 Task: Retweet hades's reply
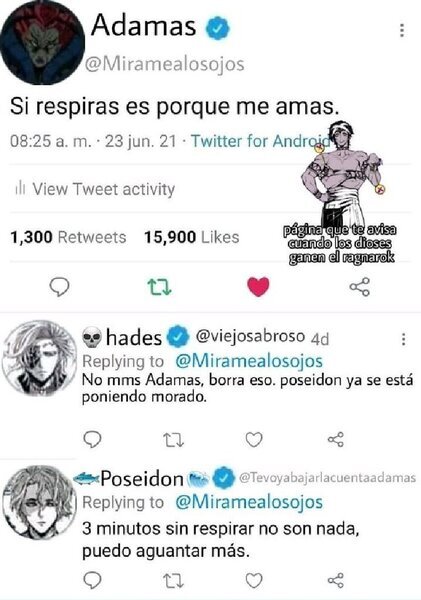173,440
